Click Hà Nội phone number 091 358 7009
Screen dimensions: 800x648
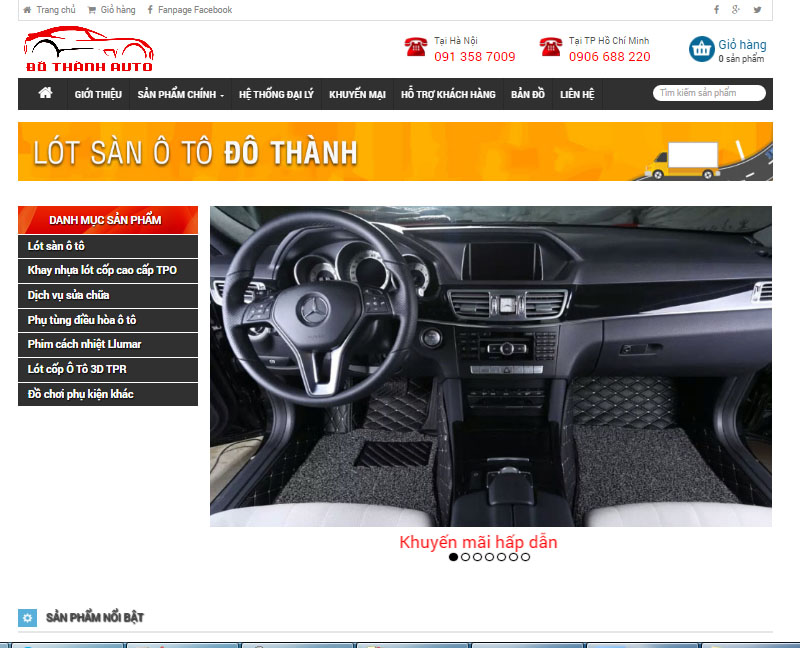coord(474,57)
